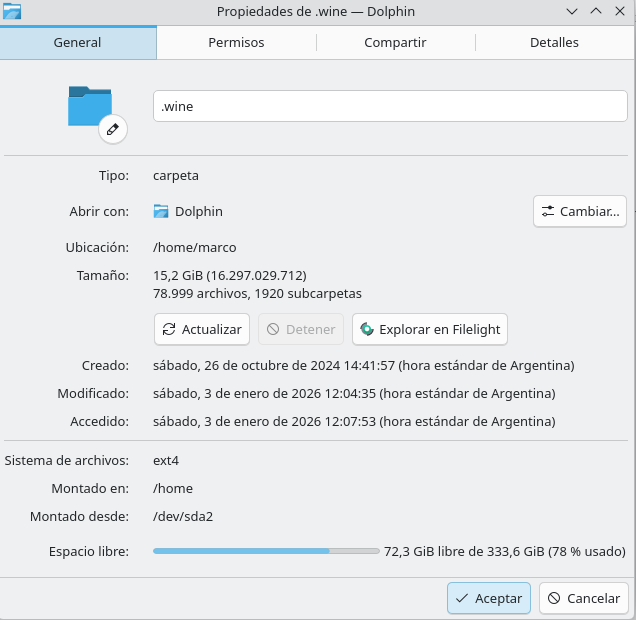Screen dimensions: 636x620
Task: Open the Compartir tab
Action: (395, 43)
